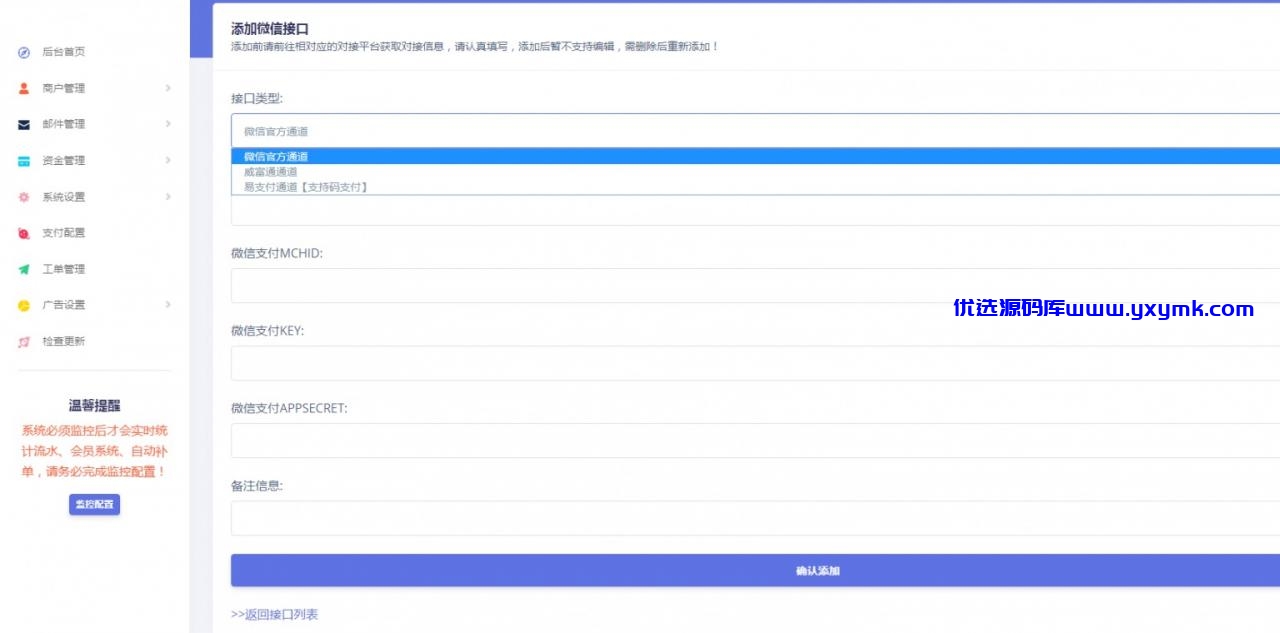Click the 接口类型 dropdown box

(755, 131)
